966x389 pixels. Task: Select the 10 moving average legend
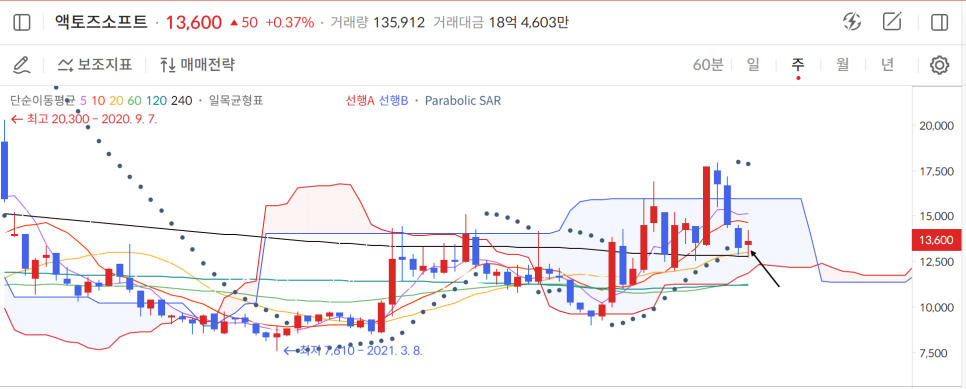(98, 100)
